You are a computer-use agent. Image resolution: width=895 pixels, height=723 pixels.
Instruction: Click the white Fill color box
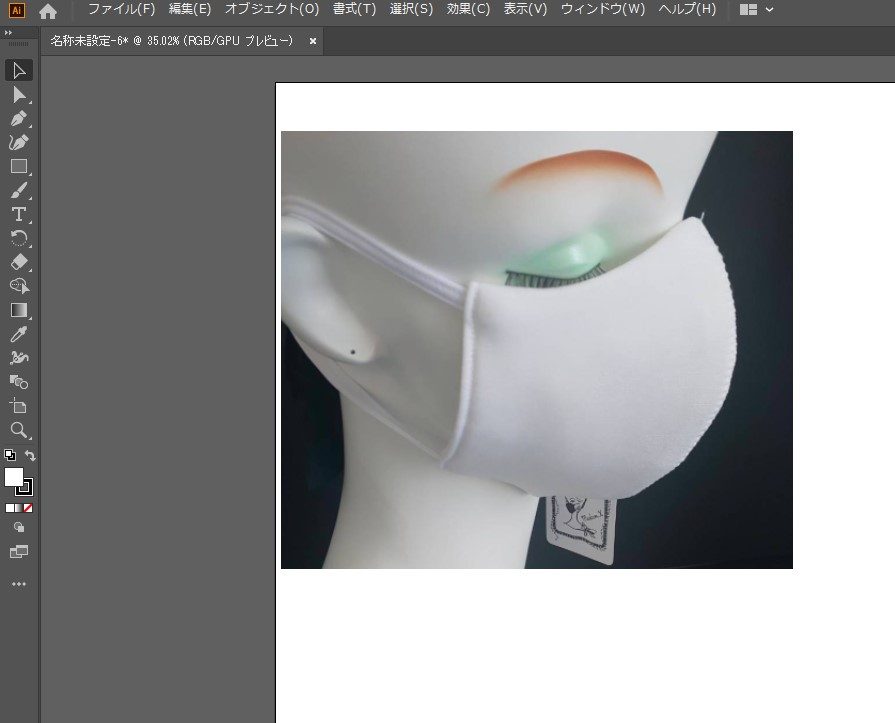(14, 476)
